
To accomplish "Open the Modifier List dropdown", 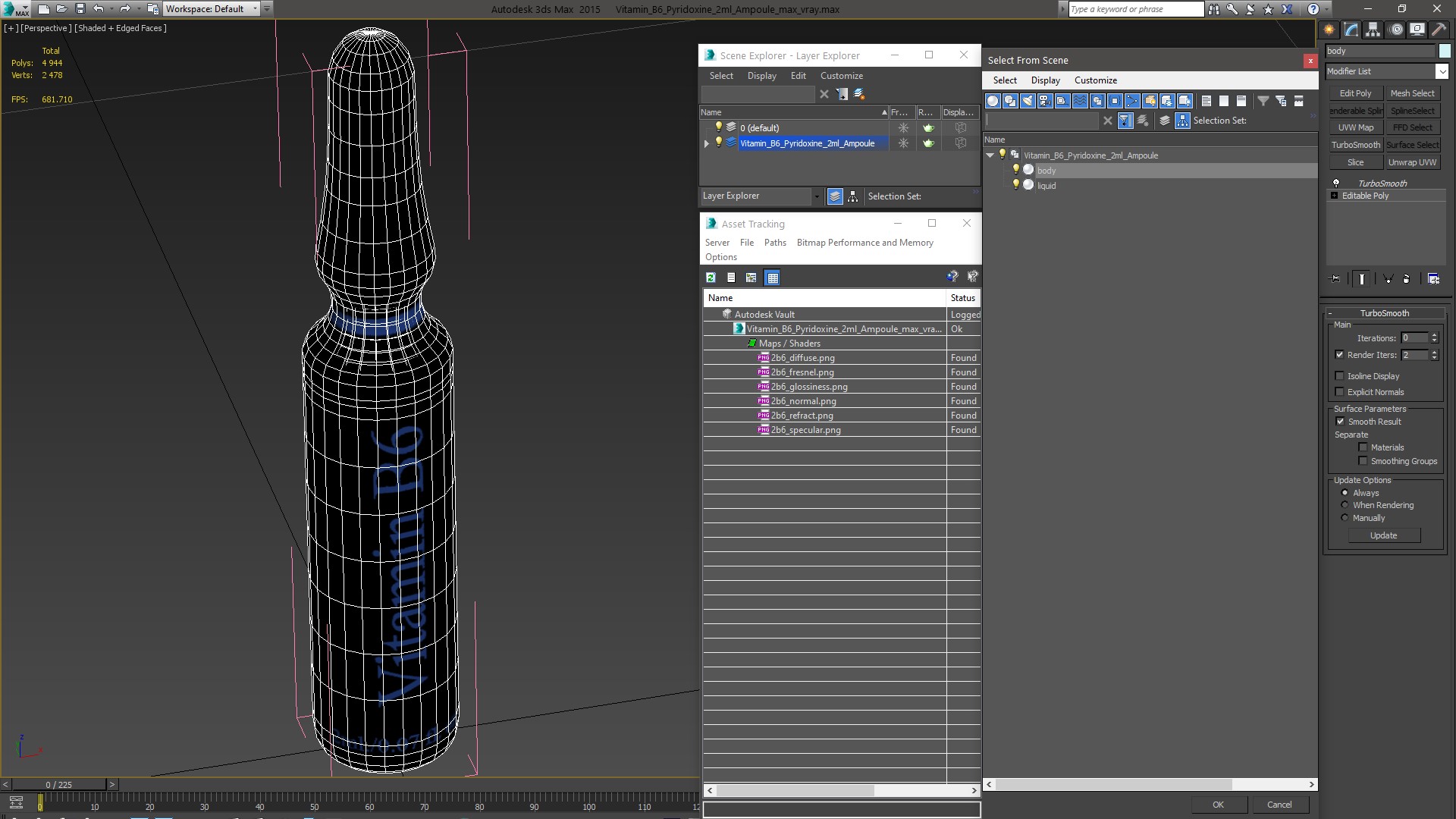I will click(x=1442, y=71).
